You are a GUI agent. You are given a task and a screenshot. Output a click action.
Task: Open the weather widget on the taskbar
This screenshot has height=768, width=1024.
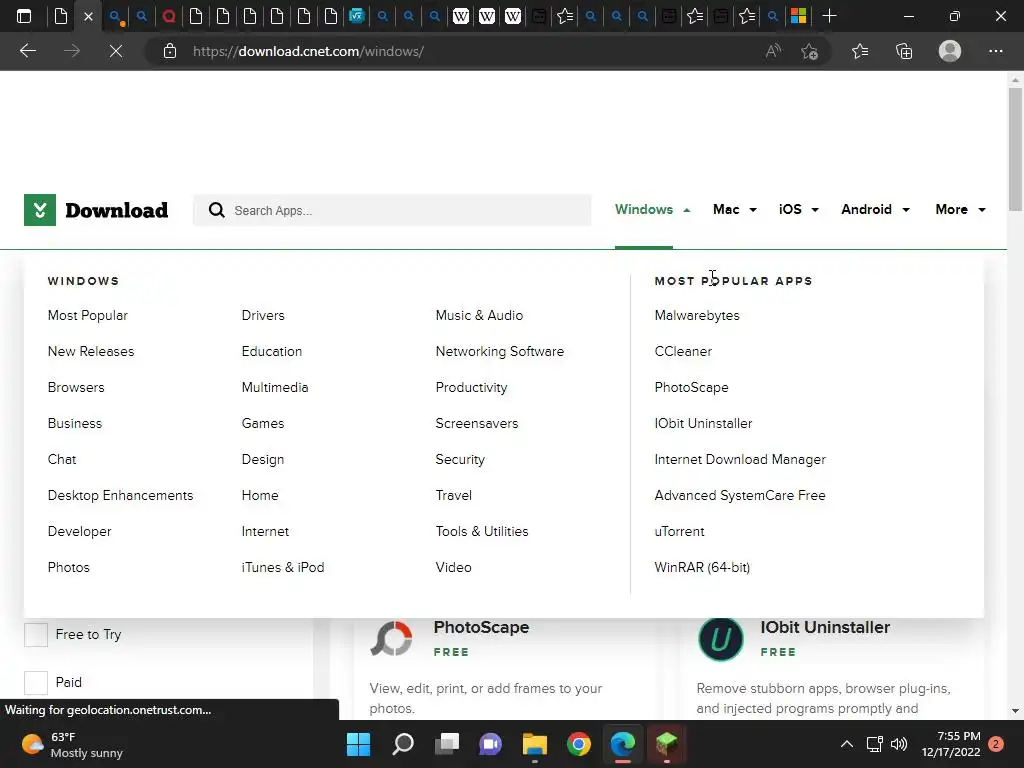click(72, 744)
